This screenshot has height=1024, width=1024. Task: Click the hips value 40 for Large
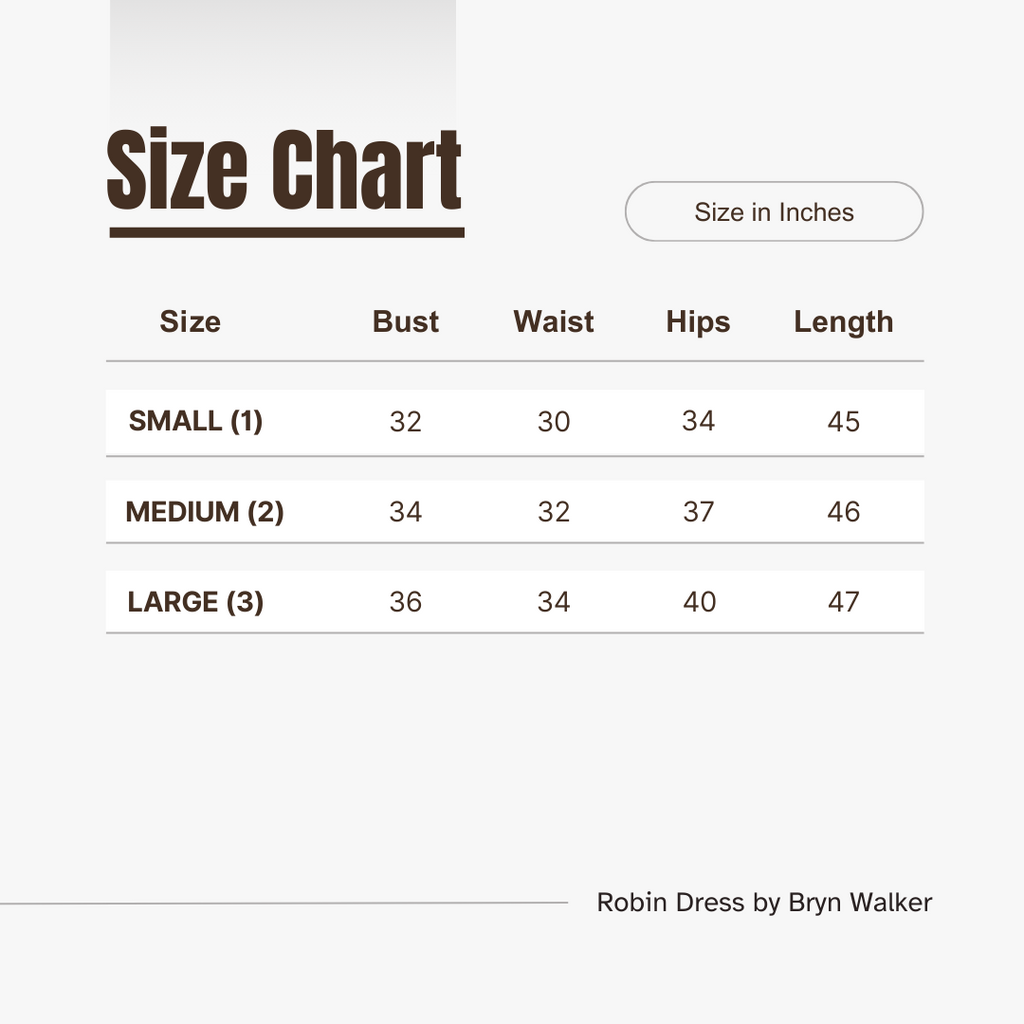coord(699,602)
